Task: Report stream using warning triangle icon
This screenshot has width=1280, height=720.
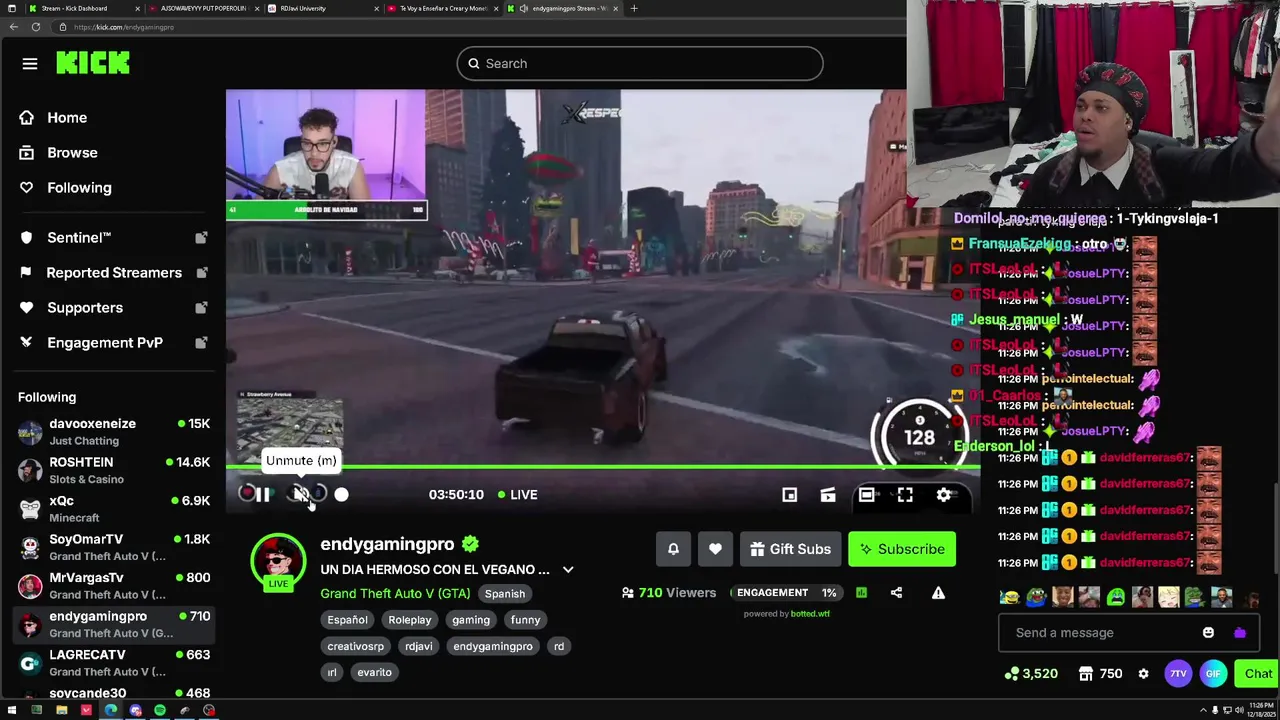Action: tap(938, 593)
